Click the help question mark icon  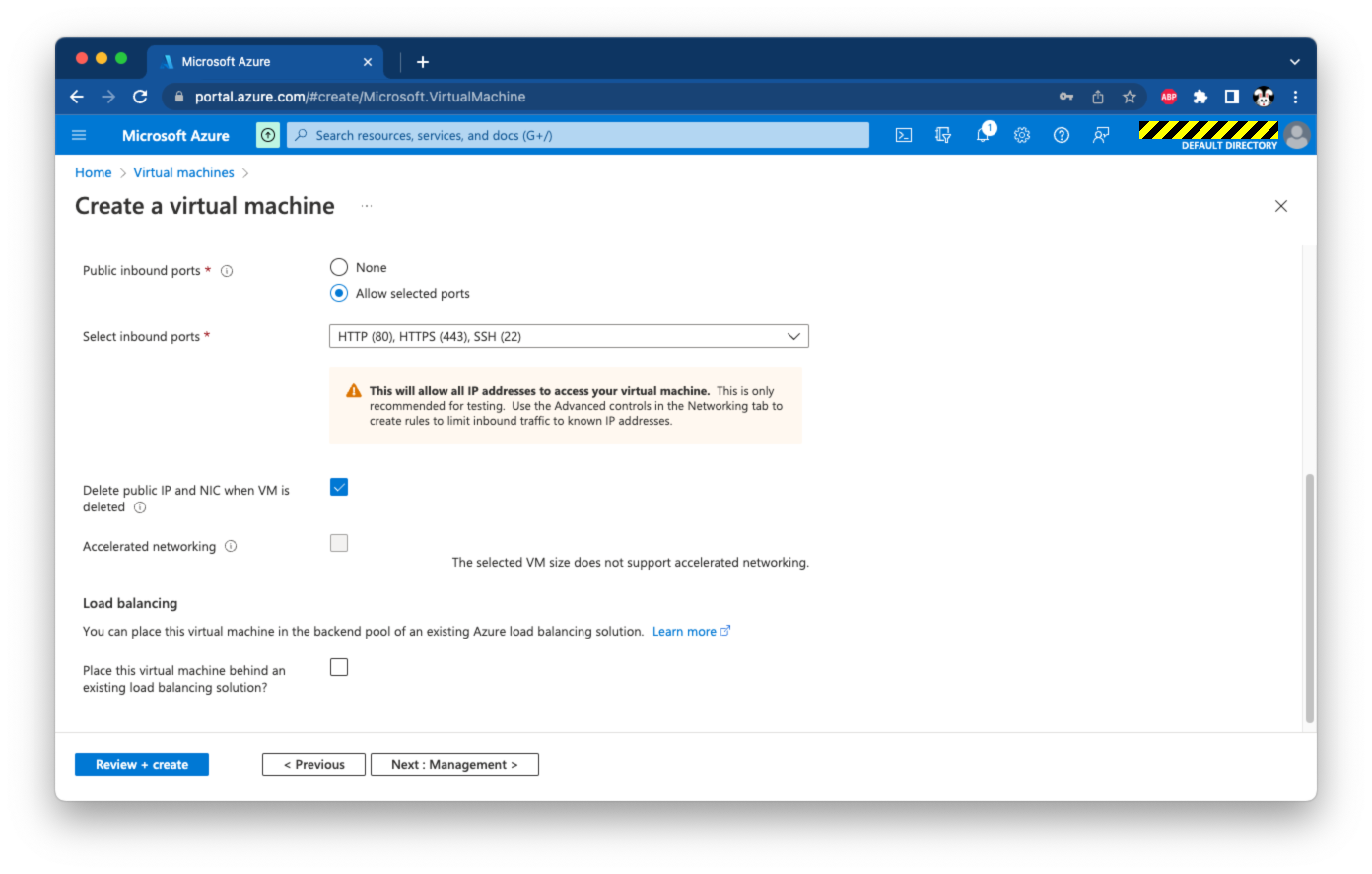(x=1062, y=136)
